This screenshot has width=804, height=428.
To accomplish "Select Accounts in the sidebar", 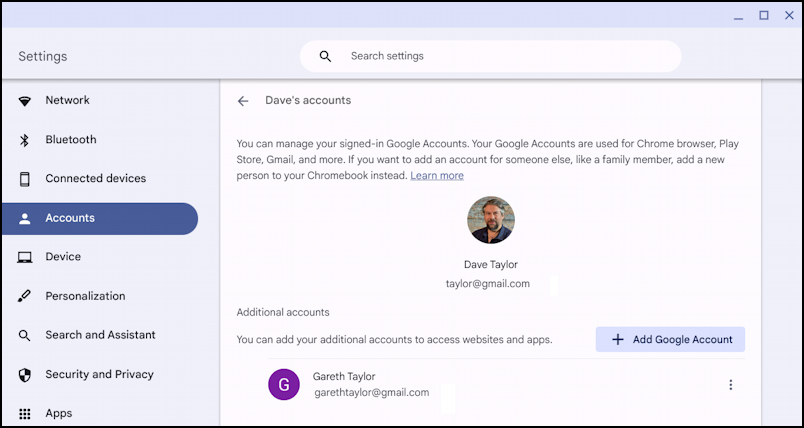I will [x=100, y=218].
